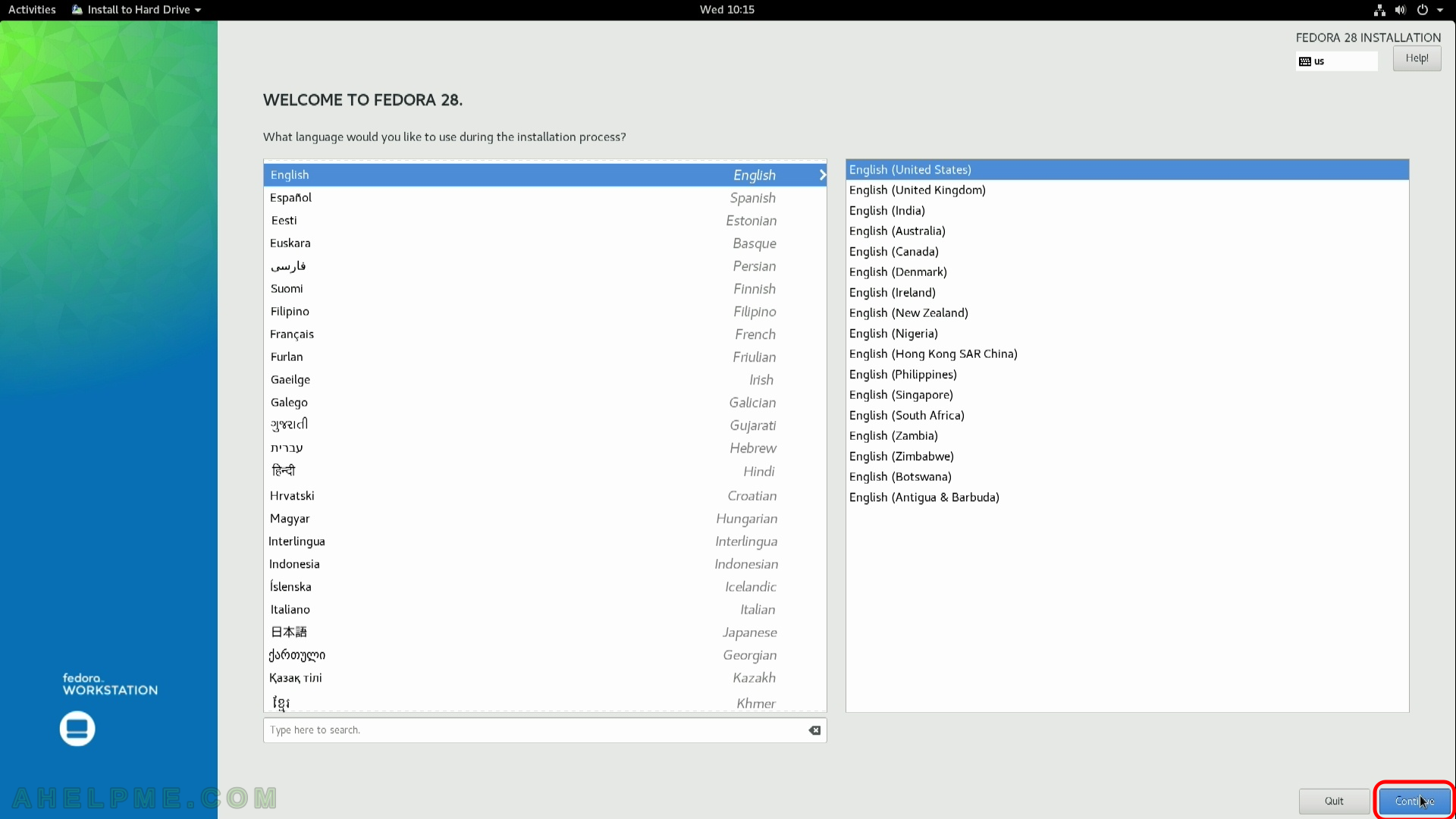Image resolution: width=1456 pixels, height=819 pixels.
Task: Open the clock 'Wed 10:15' menu
Action: [x=726, y=10]
